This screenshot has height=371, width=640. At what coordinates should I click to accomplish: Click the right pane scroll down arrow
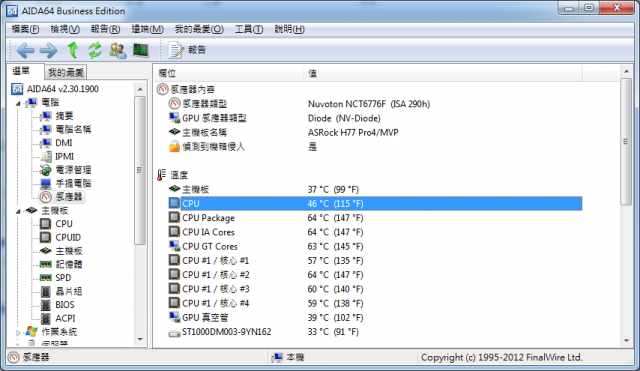tap(626, 340)
